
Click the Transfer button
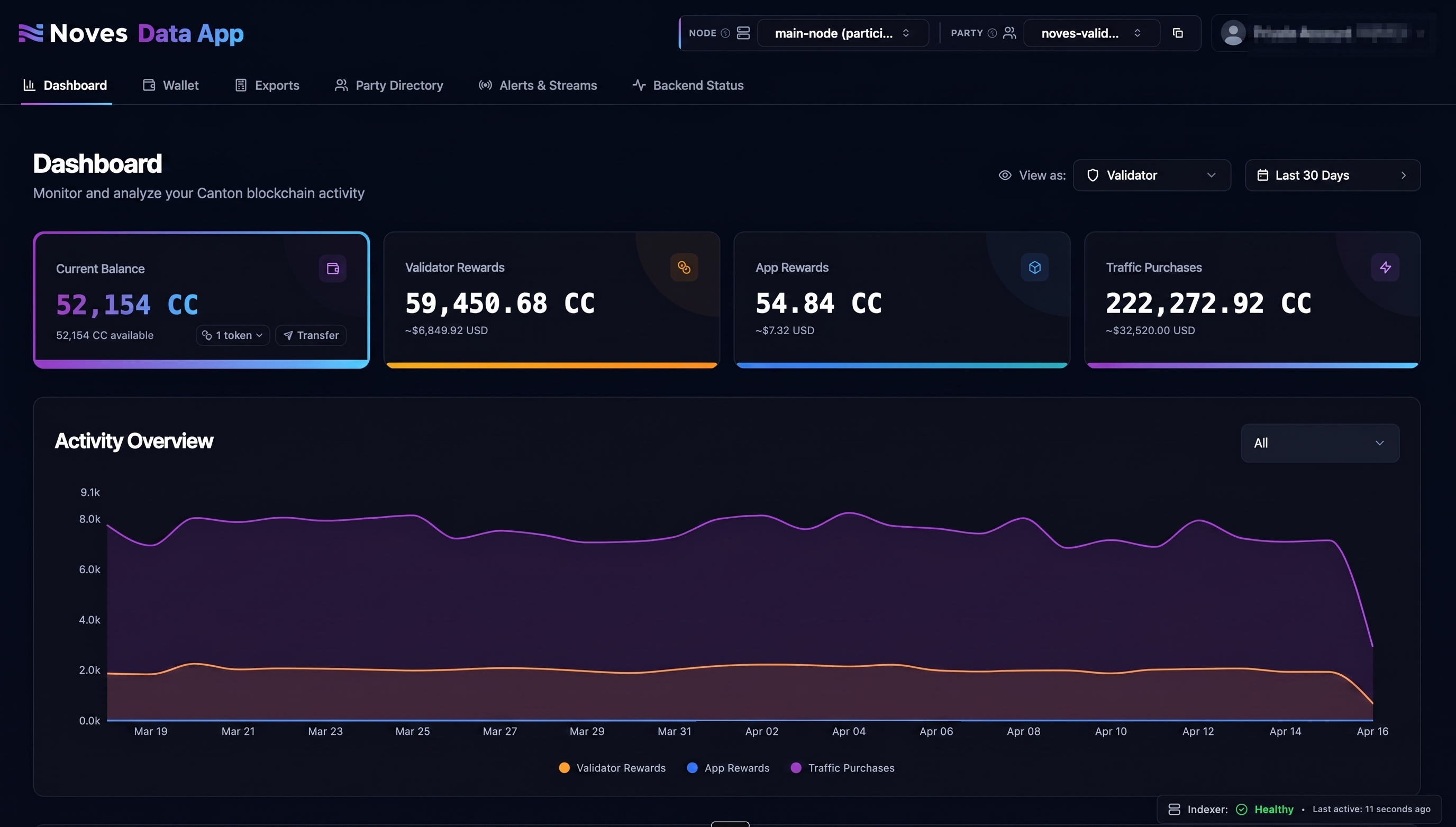(310, 335)
